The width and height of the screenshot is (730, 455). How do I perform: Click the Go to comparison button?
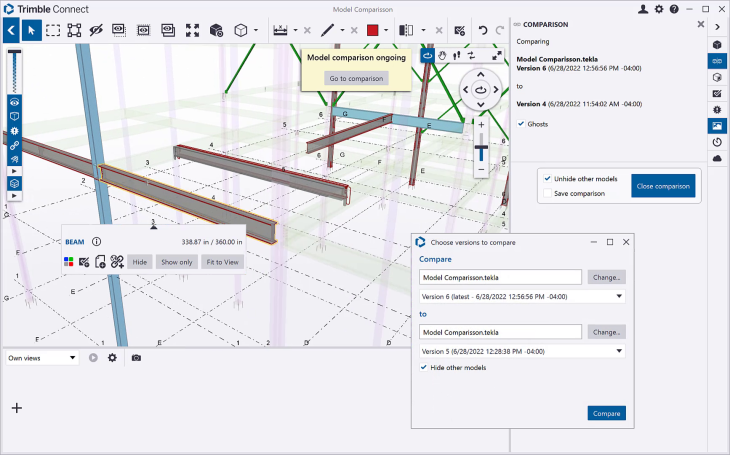pos(357,78)
